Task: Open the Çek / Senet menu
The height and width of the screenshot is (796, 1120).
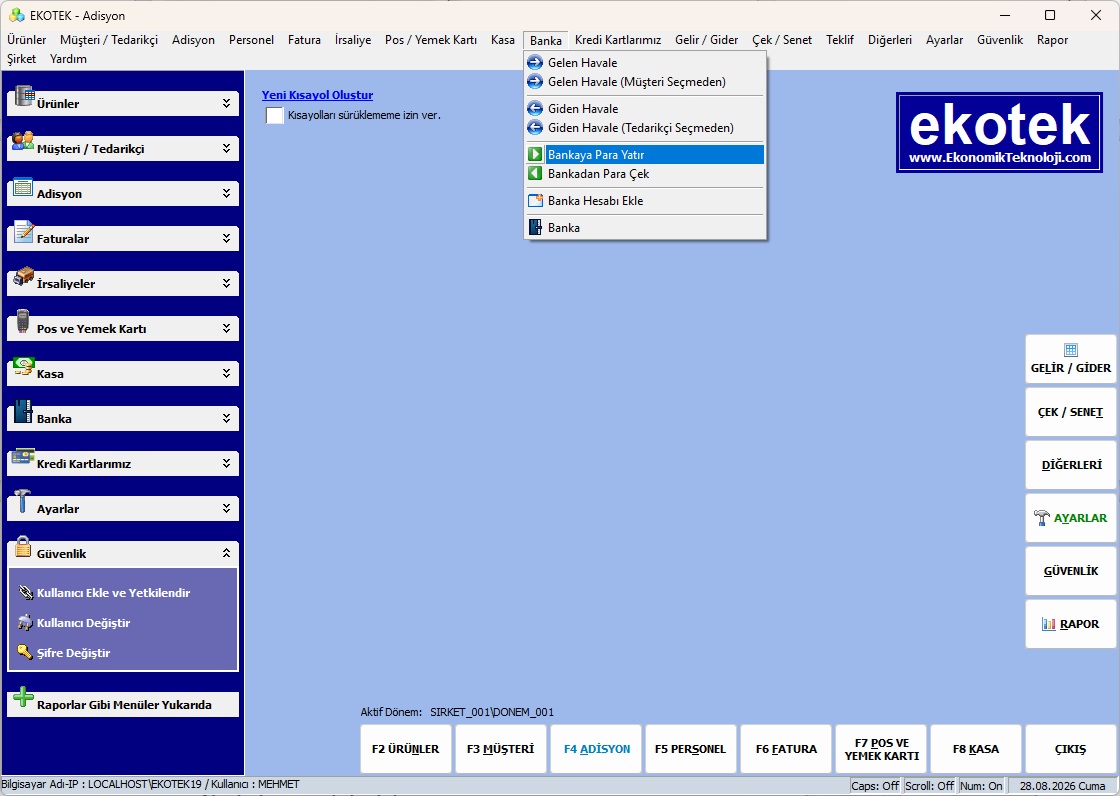Action: coord(781,40)
